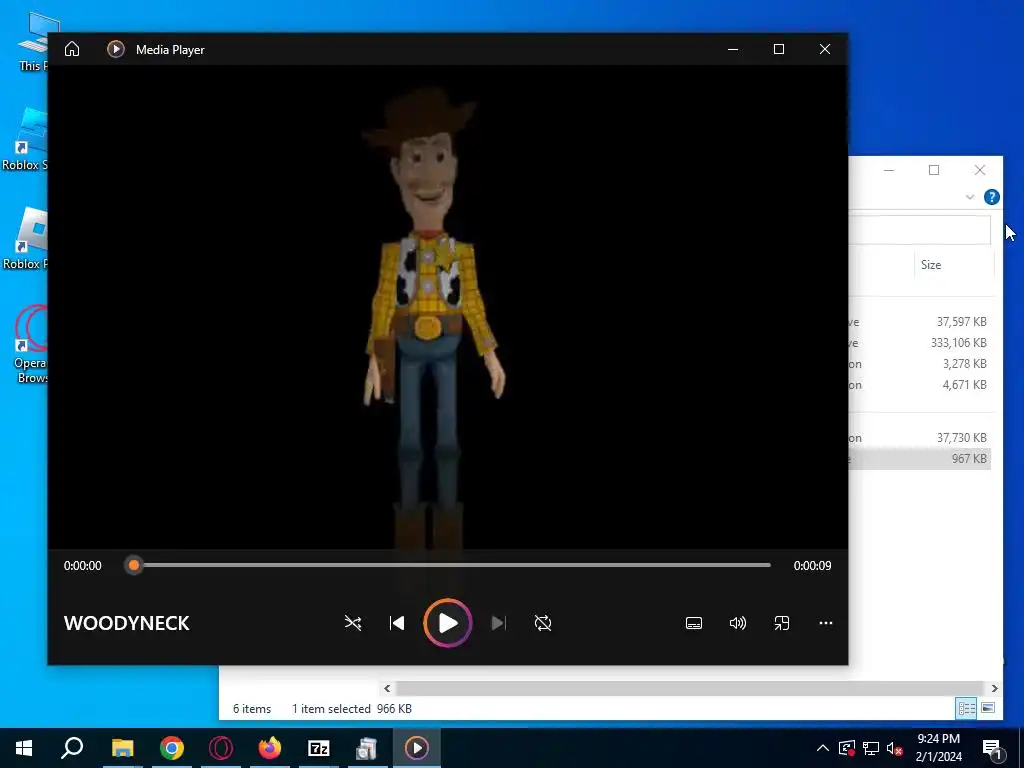
Task: Switch to details view in File Explorer
Action: (967, 708)
